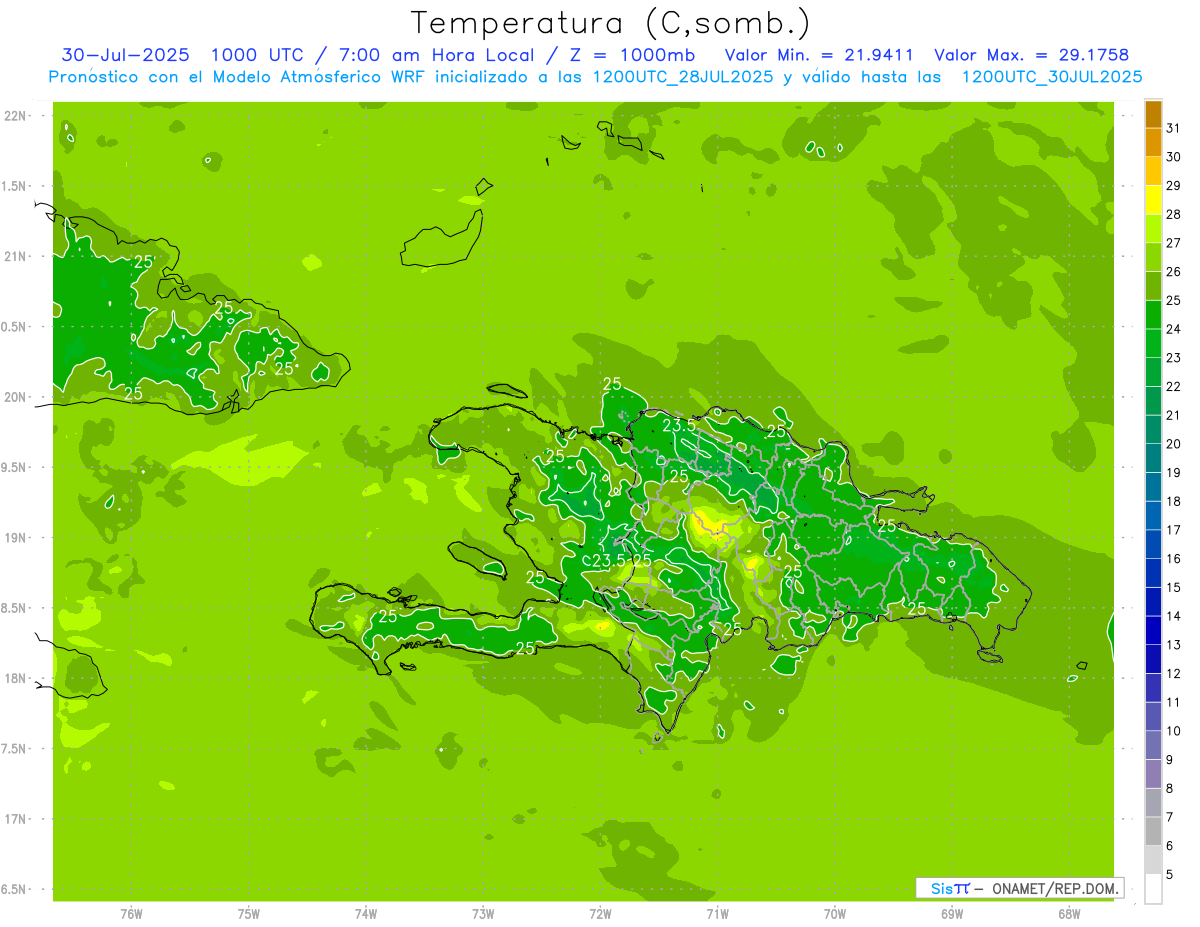
Task: Click the legend swatch between 26 and 27
Action: click(x=1153, y=257)
